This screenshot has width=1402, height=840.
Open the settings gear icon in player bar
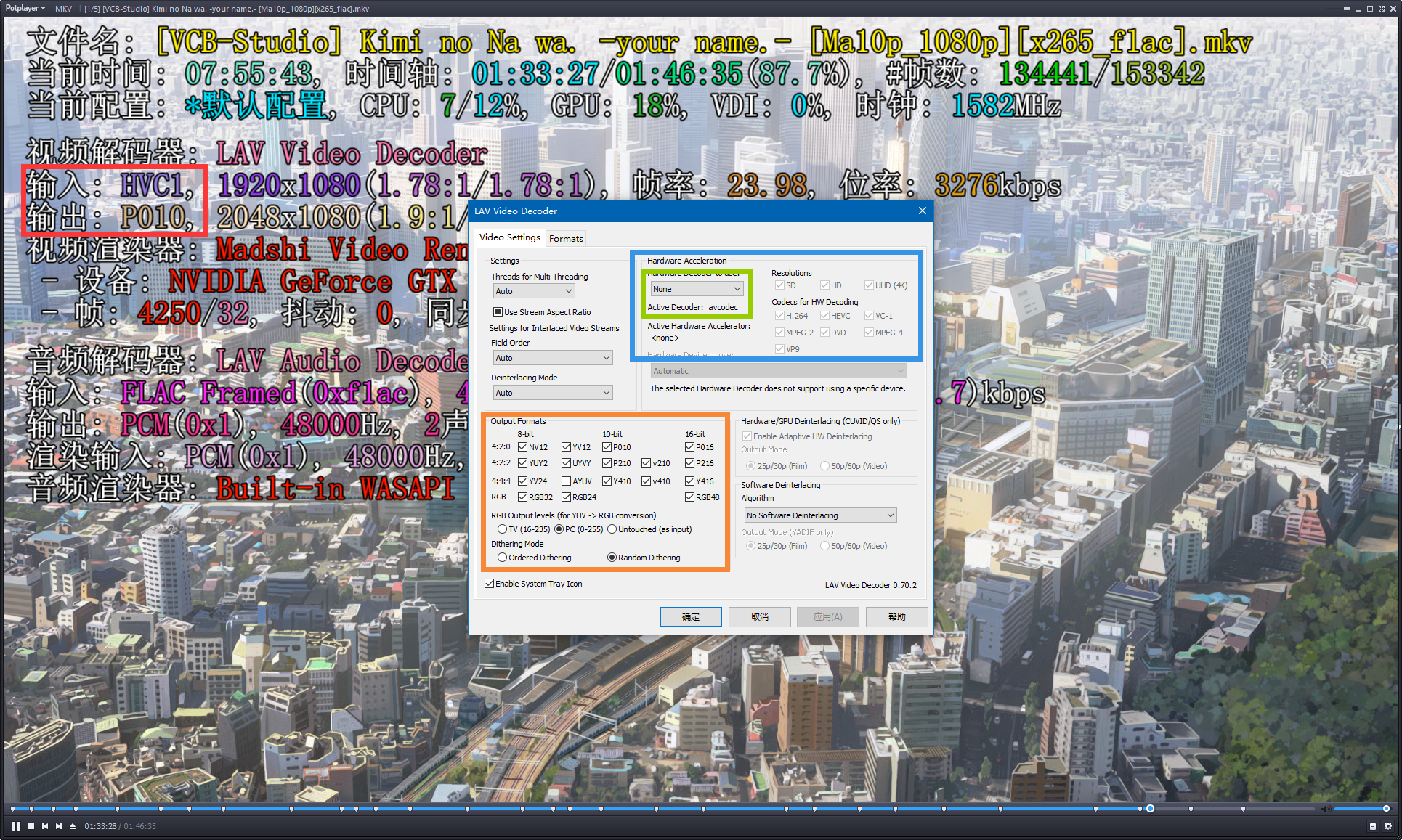1387,826
